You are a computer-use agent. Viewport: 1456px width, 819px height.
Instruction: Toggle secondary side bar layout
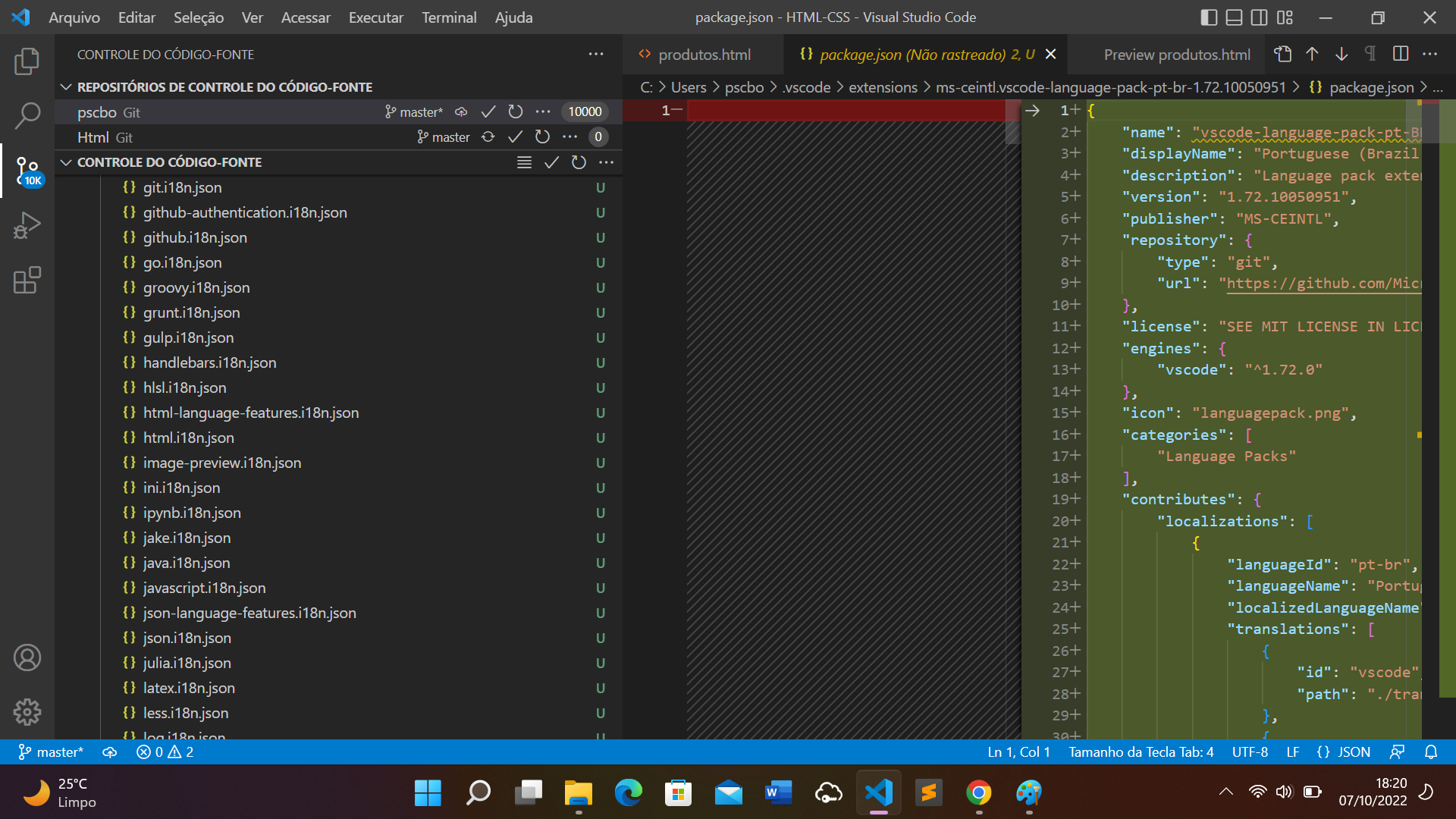click(1260, 17)
